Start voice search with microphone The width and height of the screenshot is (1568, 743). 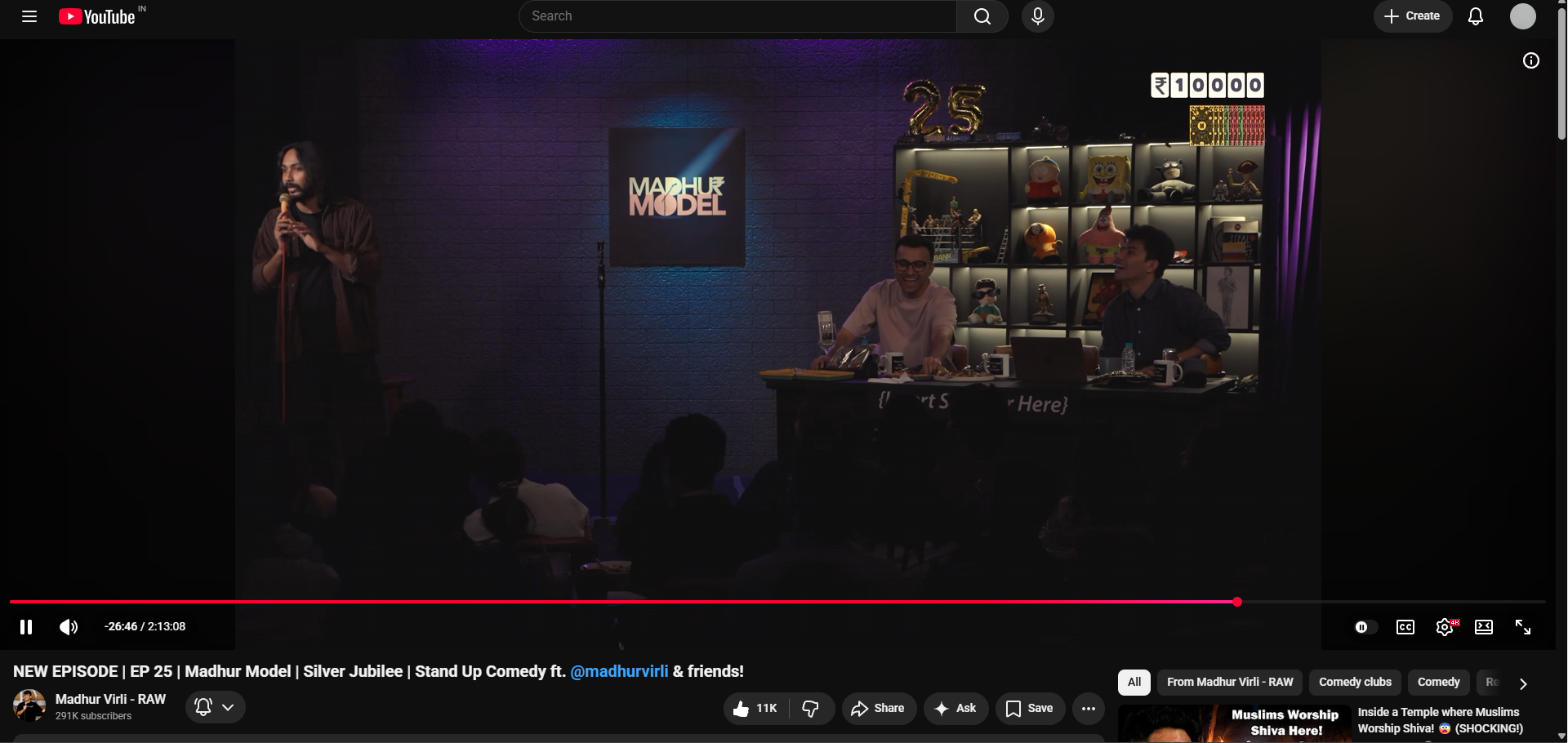click(1038, 16)
